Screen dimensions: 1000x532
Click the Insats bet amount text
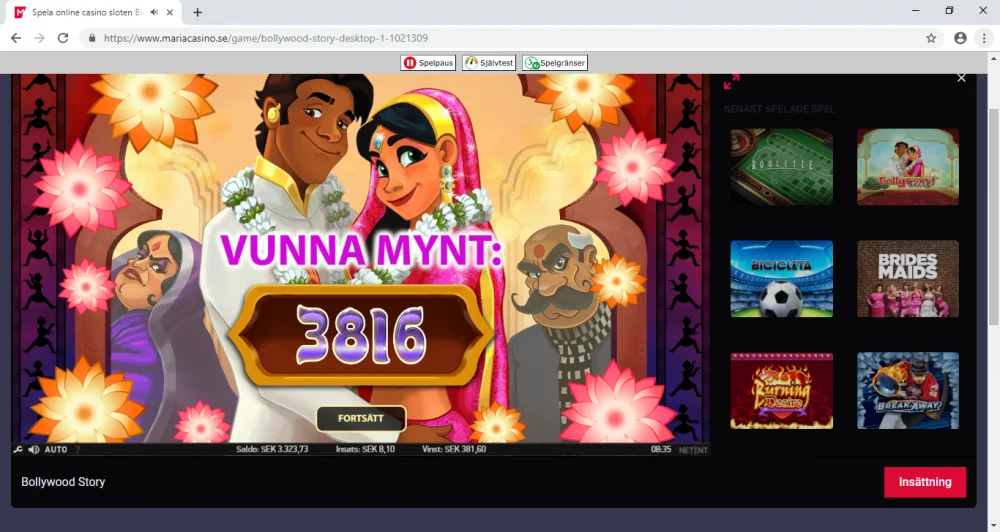point(365,449)
